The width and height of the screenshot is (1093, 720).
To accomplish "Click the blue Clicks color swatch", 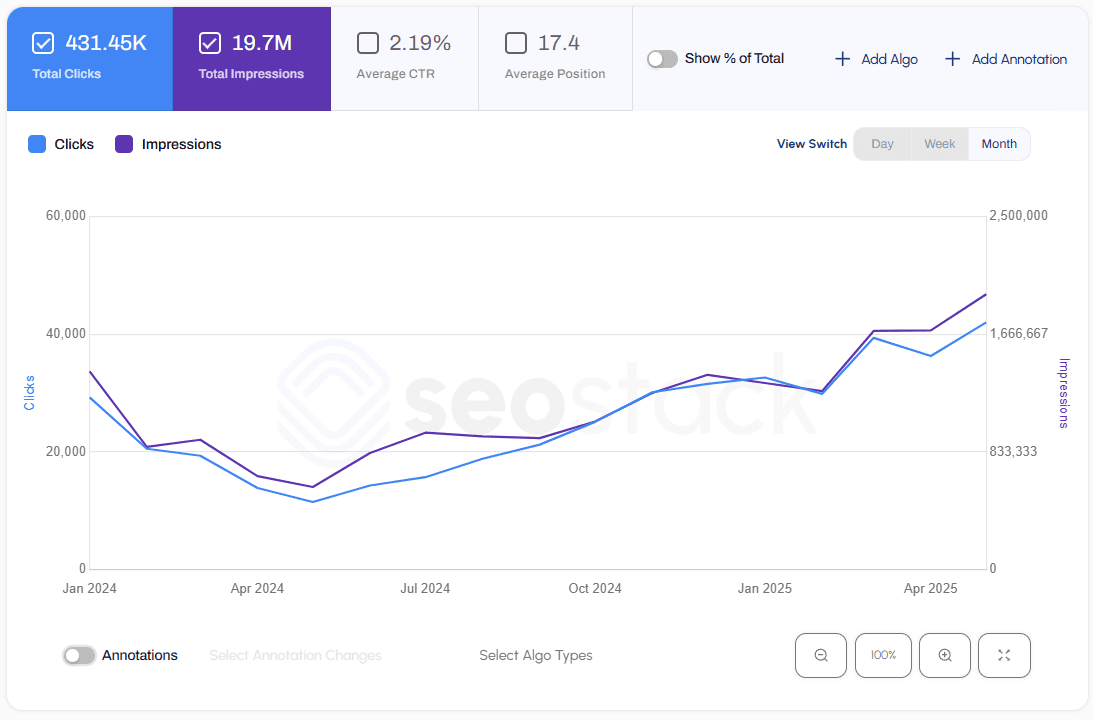I will tap(37, 144).
